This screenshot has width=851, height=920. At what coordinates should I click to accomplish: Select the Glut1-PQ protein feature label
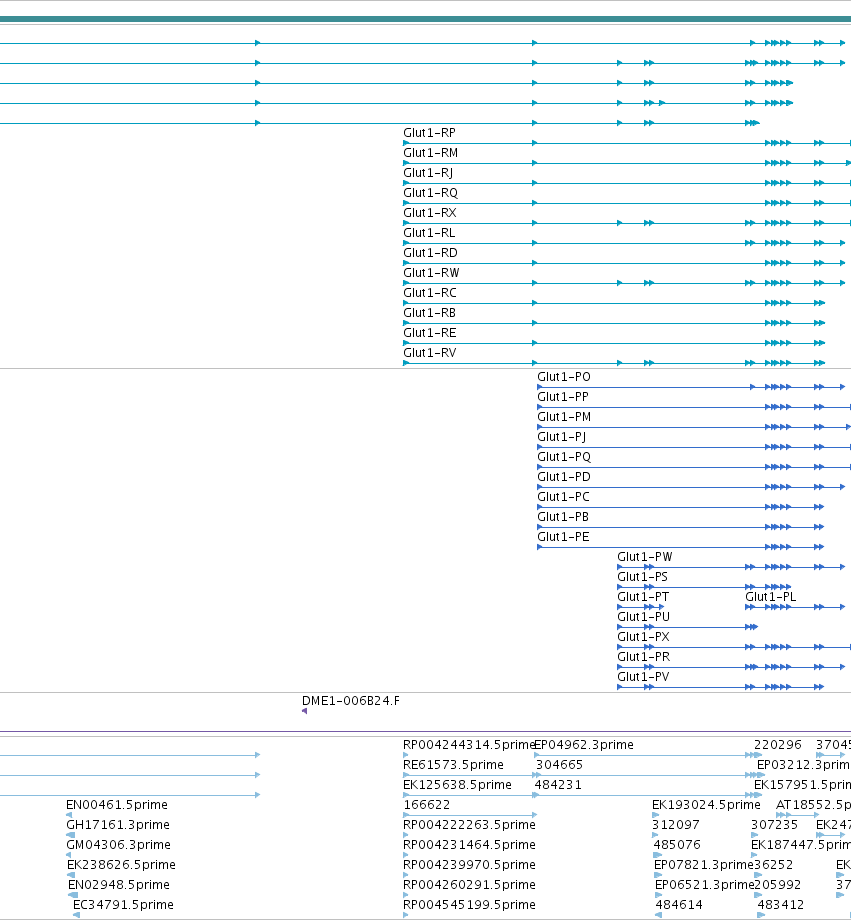[x=564, y=457]
